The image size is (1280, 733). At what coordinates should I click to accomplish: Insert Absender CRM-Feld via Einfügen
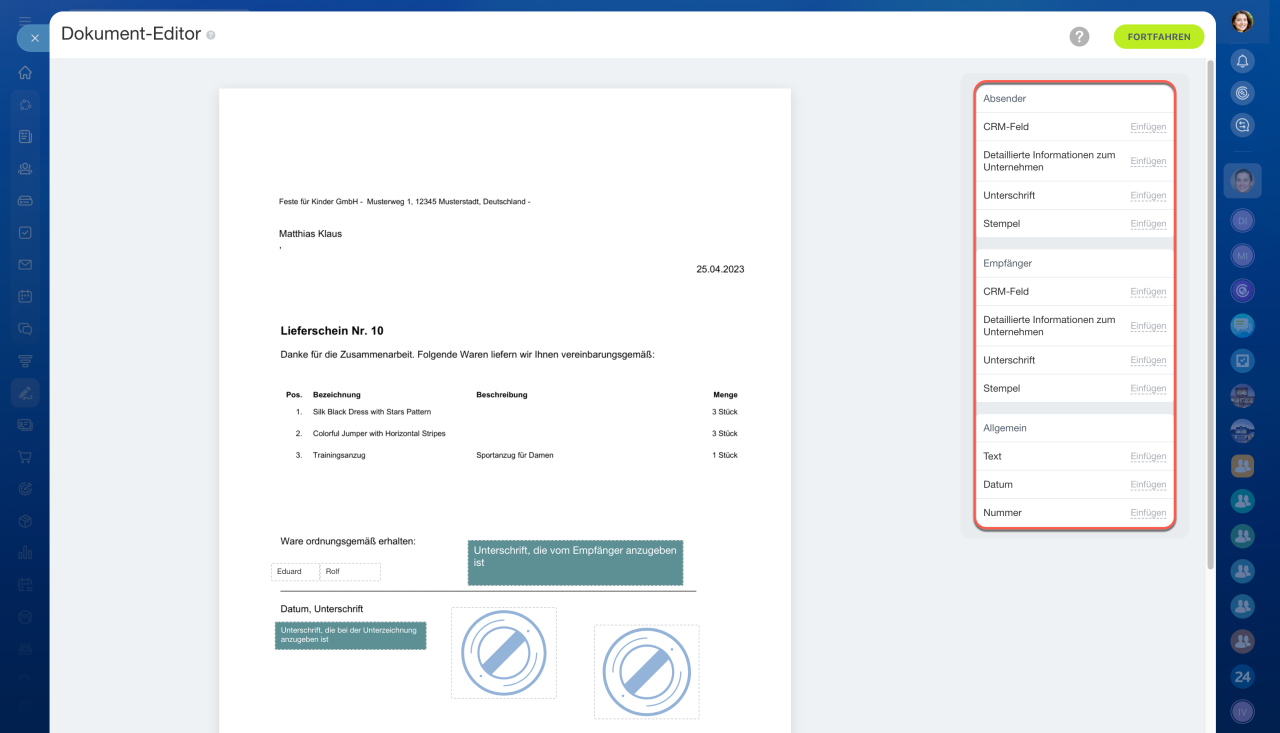[1148, 127]
